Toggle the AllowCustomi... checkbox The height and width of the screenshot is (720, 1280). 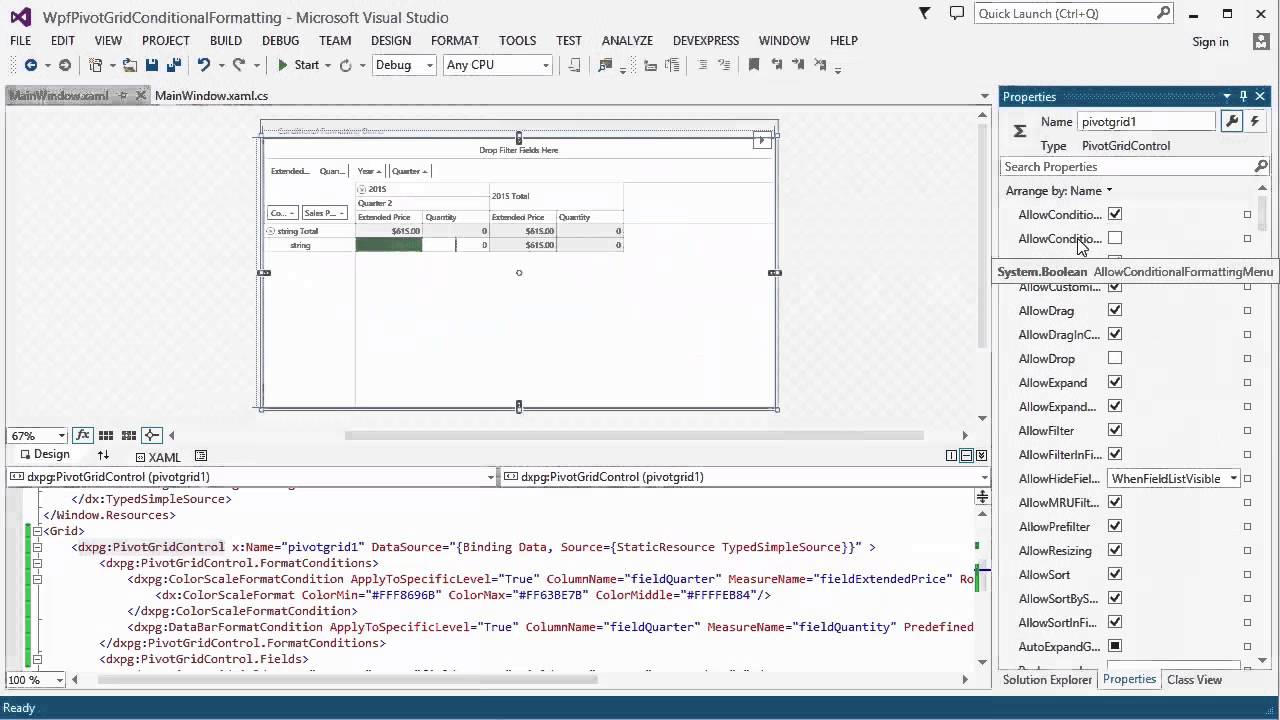click(x=1115, y=286)
